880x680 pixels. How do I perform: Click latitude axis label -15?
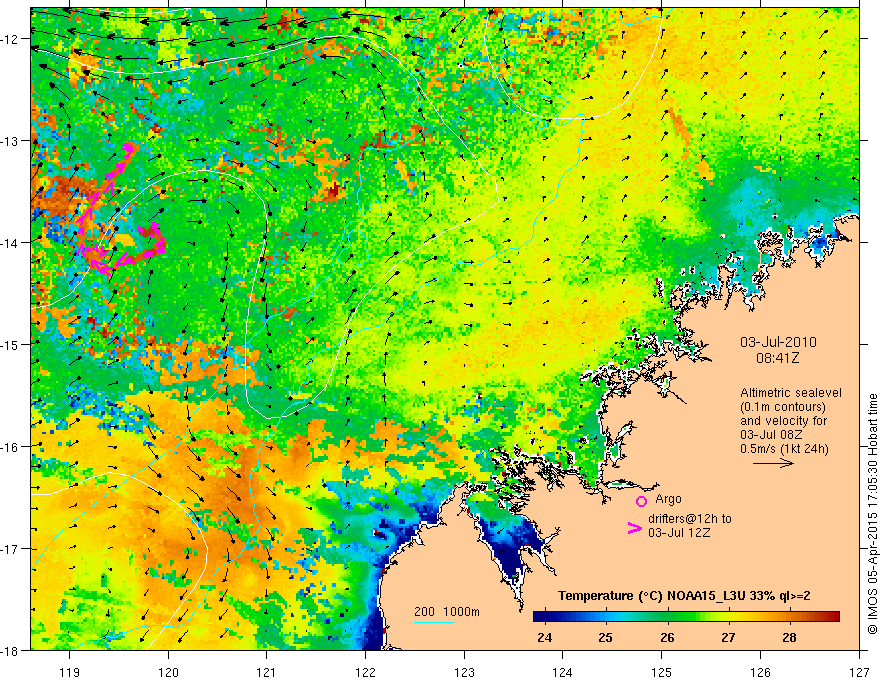(10, 344)
